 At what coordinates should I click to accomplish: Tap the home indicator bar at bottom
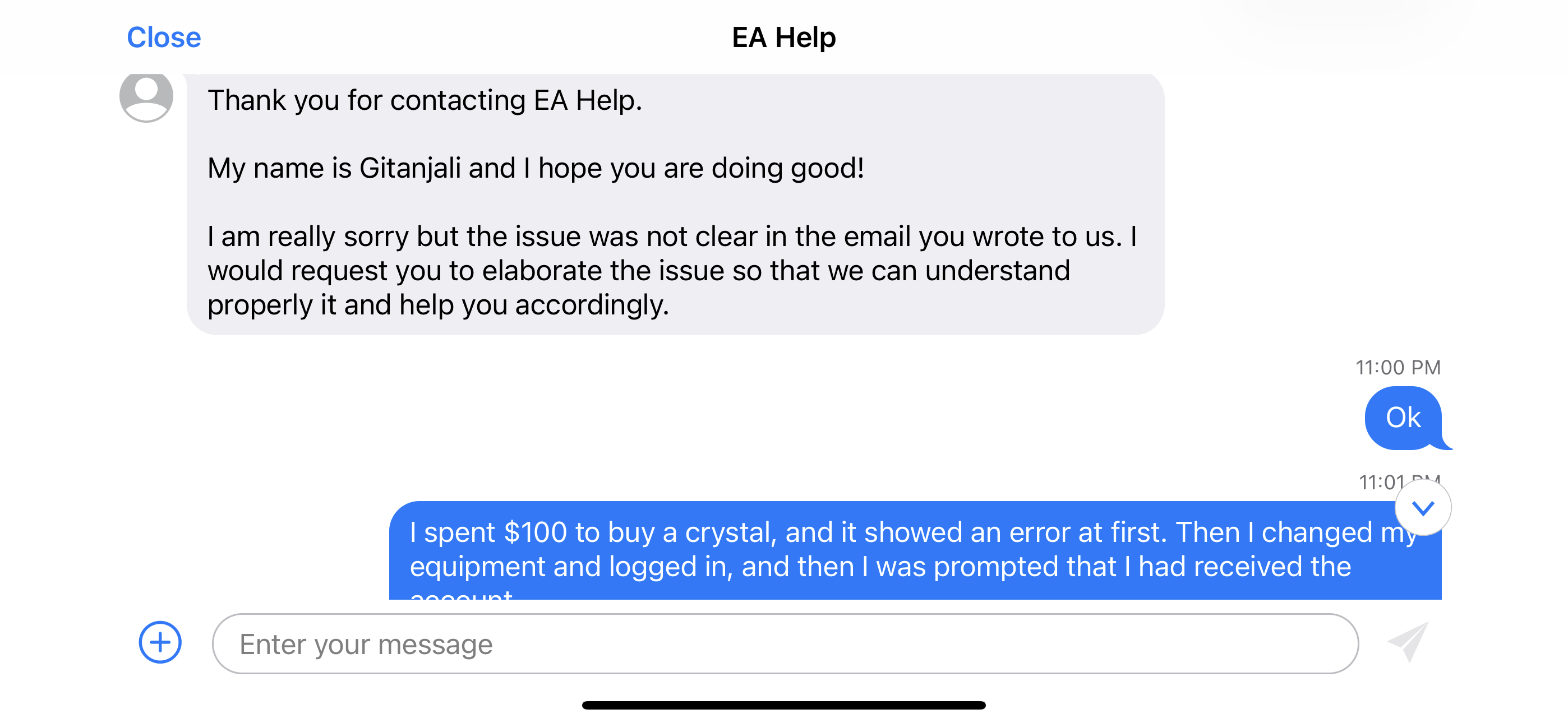click(x=783, y=706)
